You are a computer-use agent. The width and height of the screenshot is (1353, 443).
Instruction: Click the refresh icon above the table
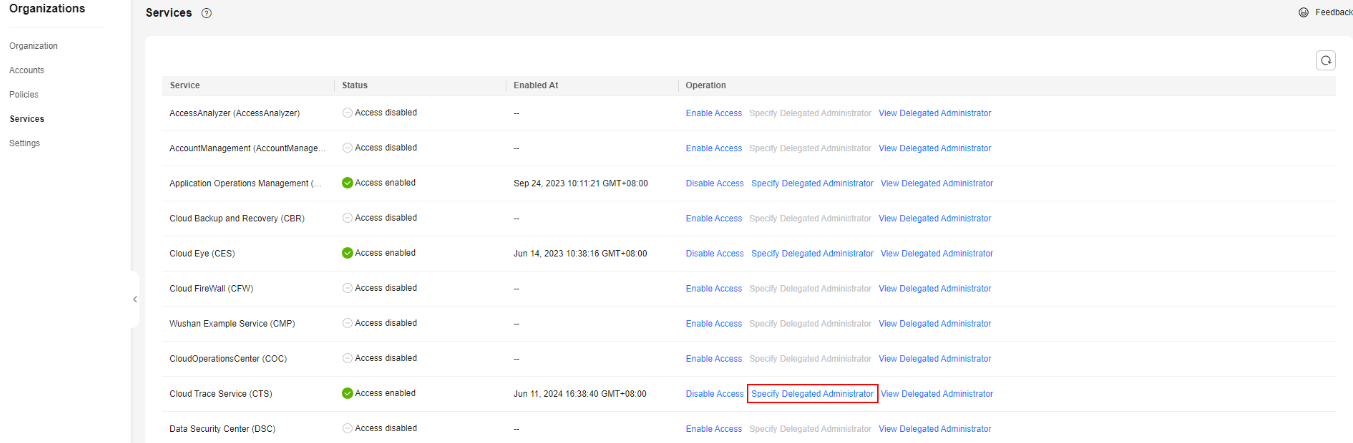point(1326,61)
